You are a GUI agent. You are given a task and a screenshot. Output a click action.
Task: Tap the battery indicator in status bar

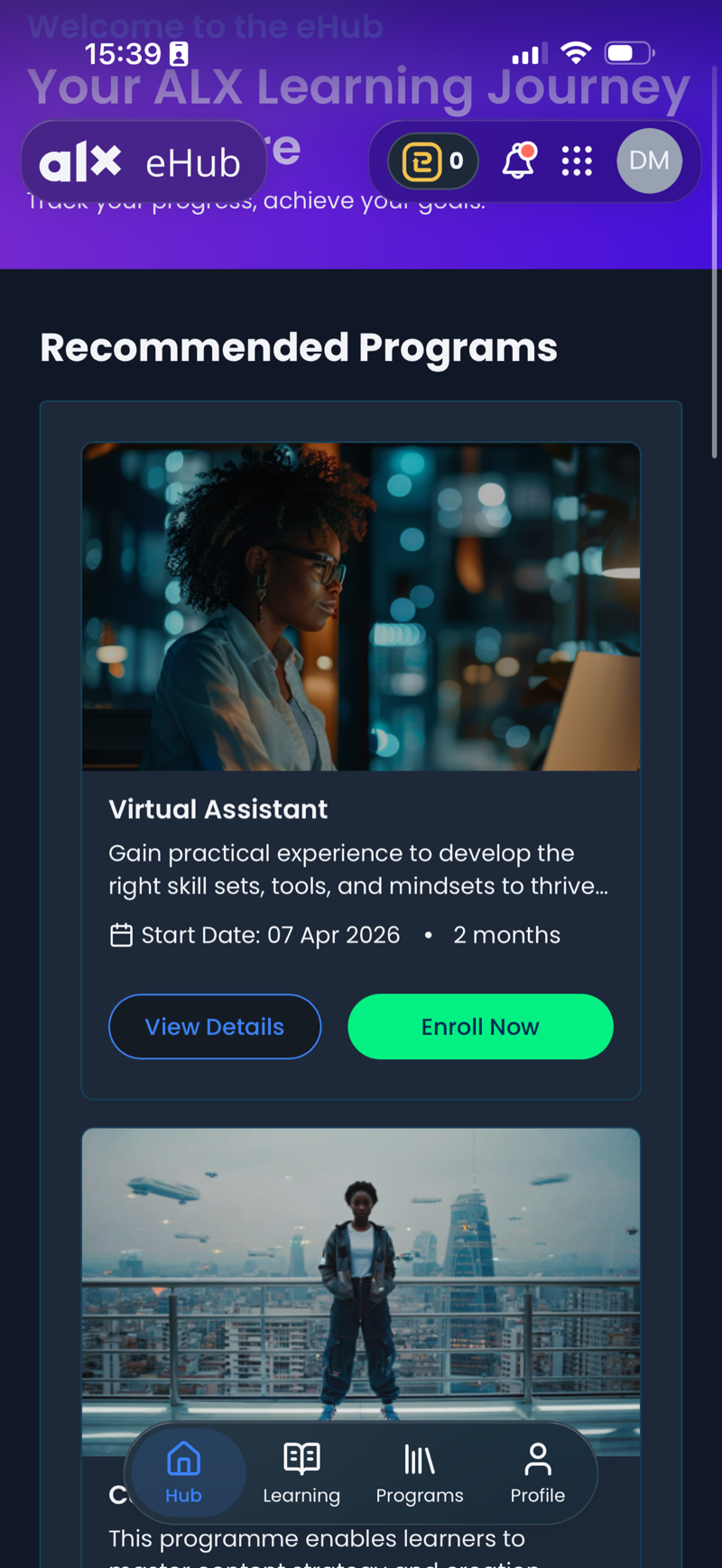629,53
